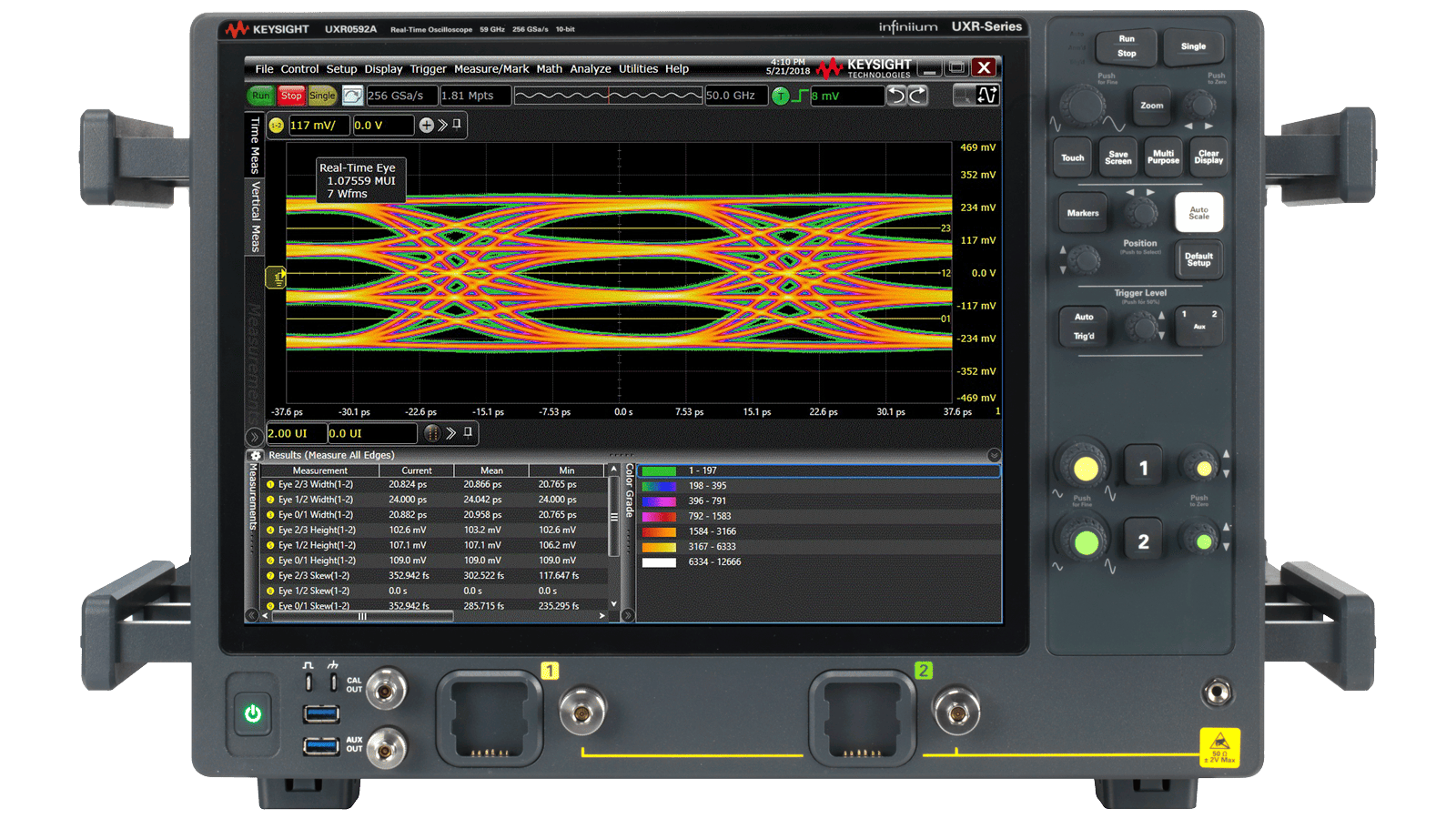This screenshot has height=819, width=1456.
Task: Click the results table scroll-up arrow
Action: pos(613,470)
